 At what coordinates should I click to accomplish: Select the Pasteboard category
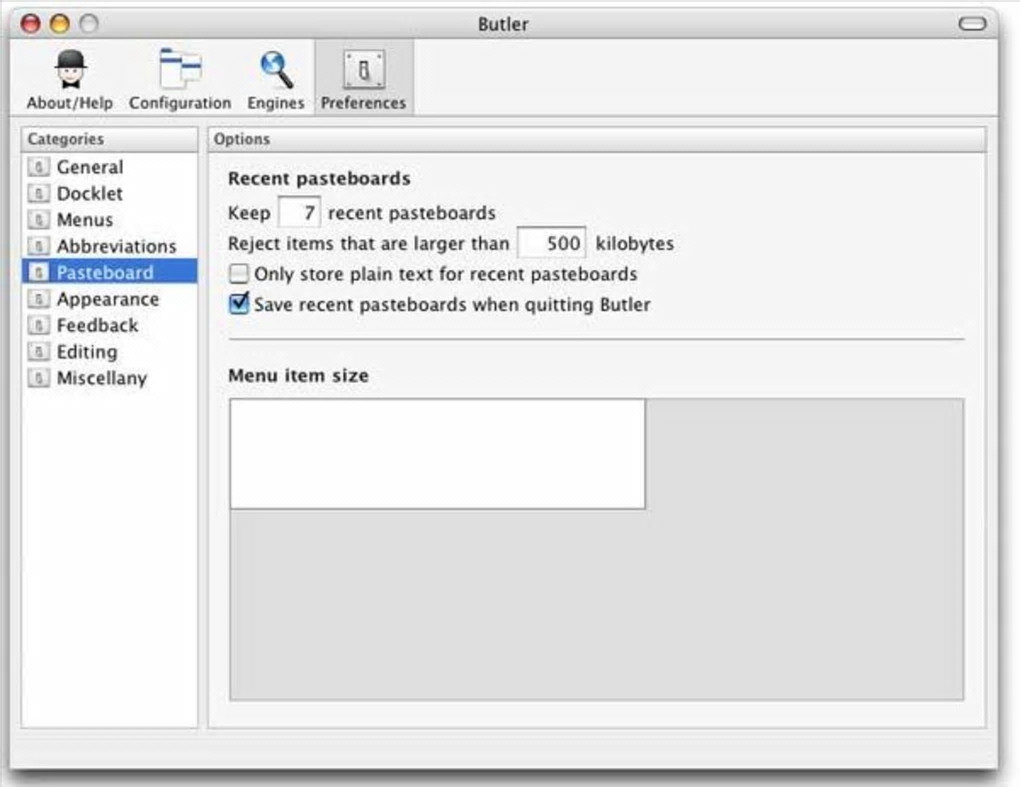(109, 272)
